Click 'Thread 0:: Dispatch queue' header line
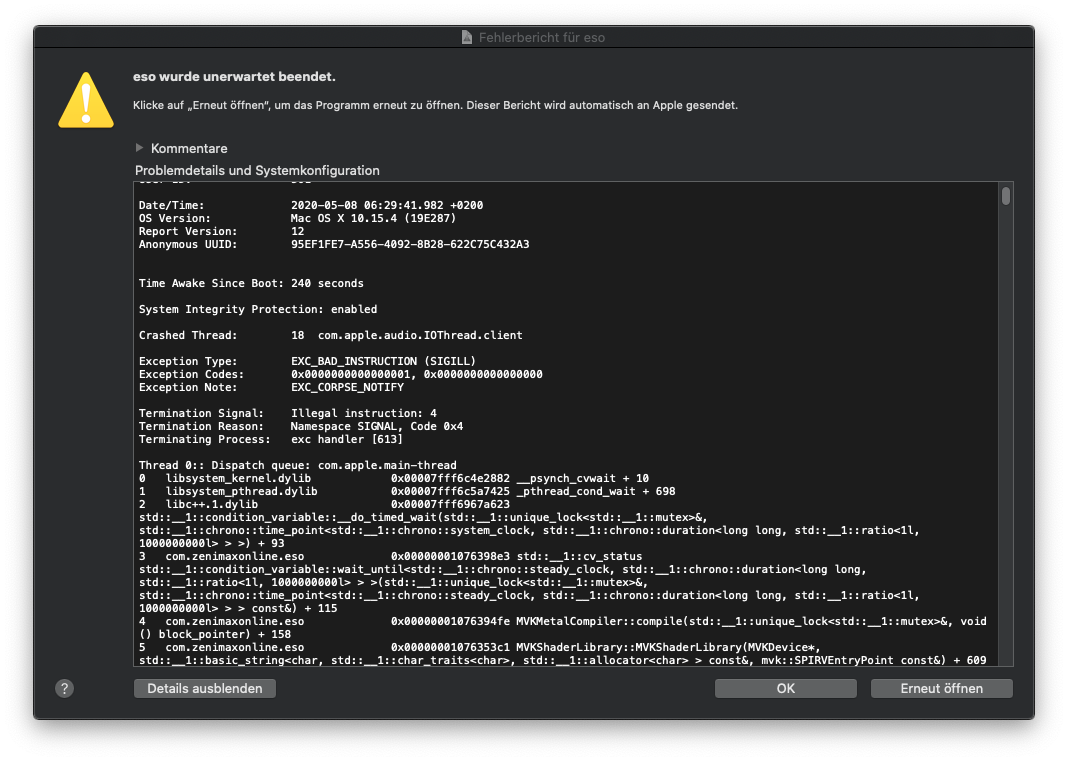The height and width of the screenshot is (761, 1068). point(298,465)
